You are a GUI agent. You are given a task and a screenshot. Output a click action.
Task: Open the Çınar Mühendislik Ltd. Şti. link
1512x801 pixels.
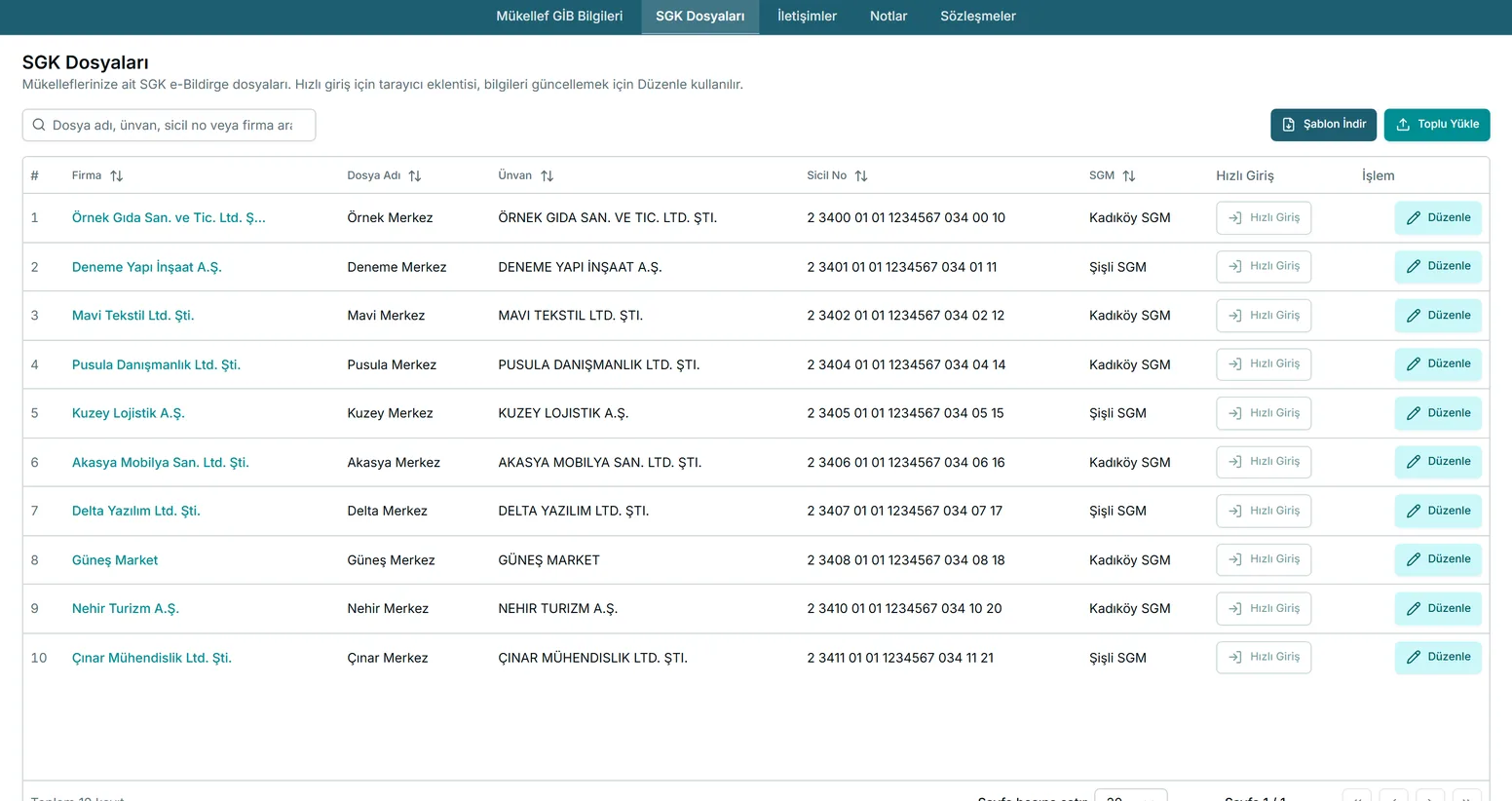tap(152, 658)
